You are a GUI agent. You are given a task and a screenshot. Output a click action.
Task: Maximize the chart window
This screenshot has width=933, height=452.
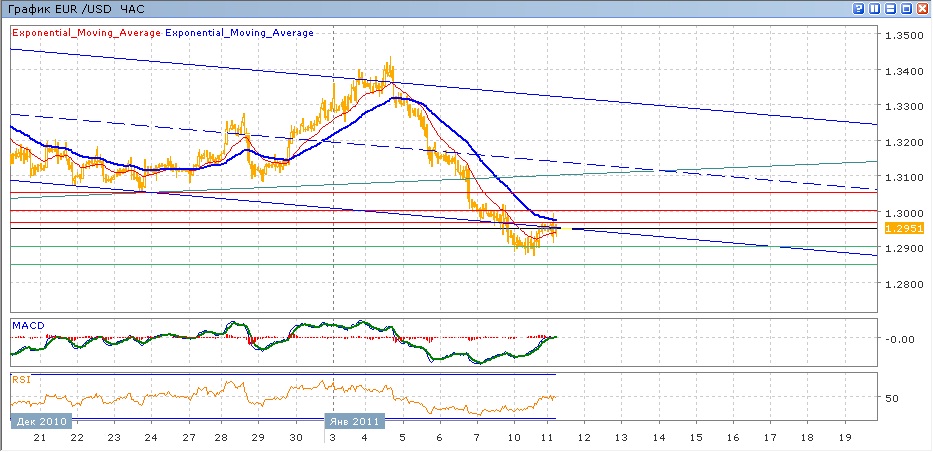[907, 8]
